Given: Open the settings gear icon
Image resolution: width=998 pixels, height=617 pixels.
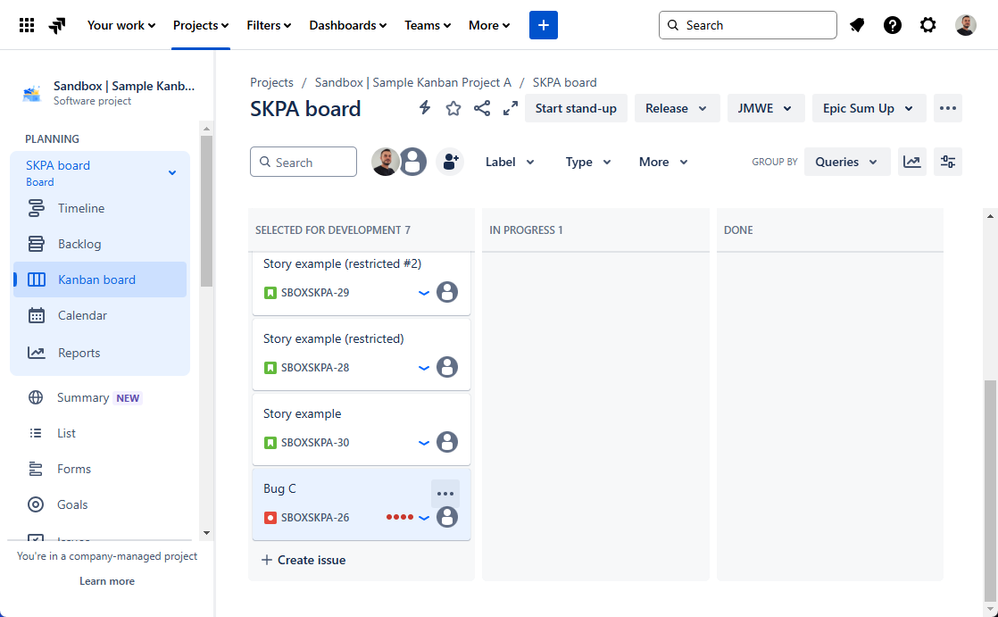Looking at the screenshot, I should coord(928,25).
